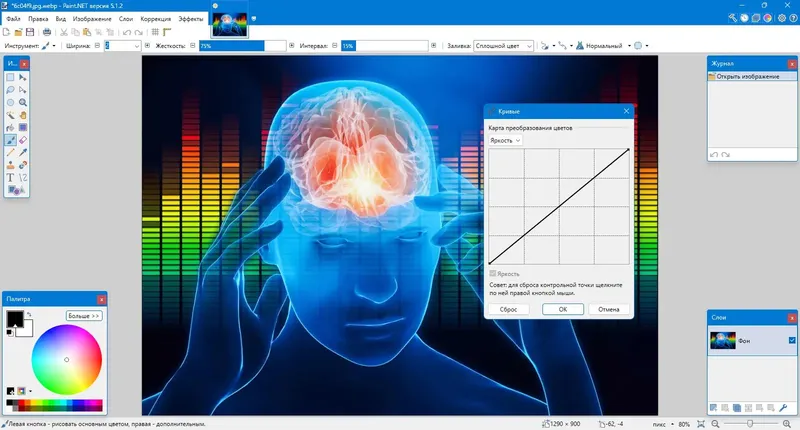This screenshot has height=430, width=800.
Task: Select the Recolor tool
Action: point(23,165)
